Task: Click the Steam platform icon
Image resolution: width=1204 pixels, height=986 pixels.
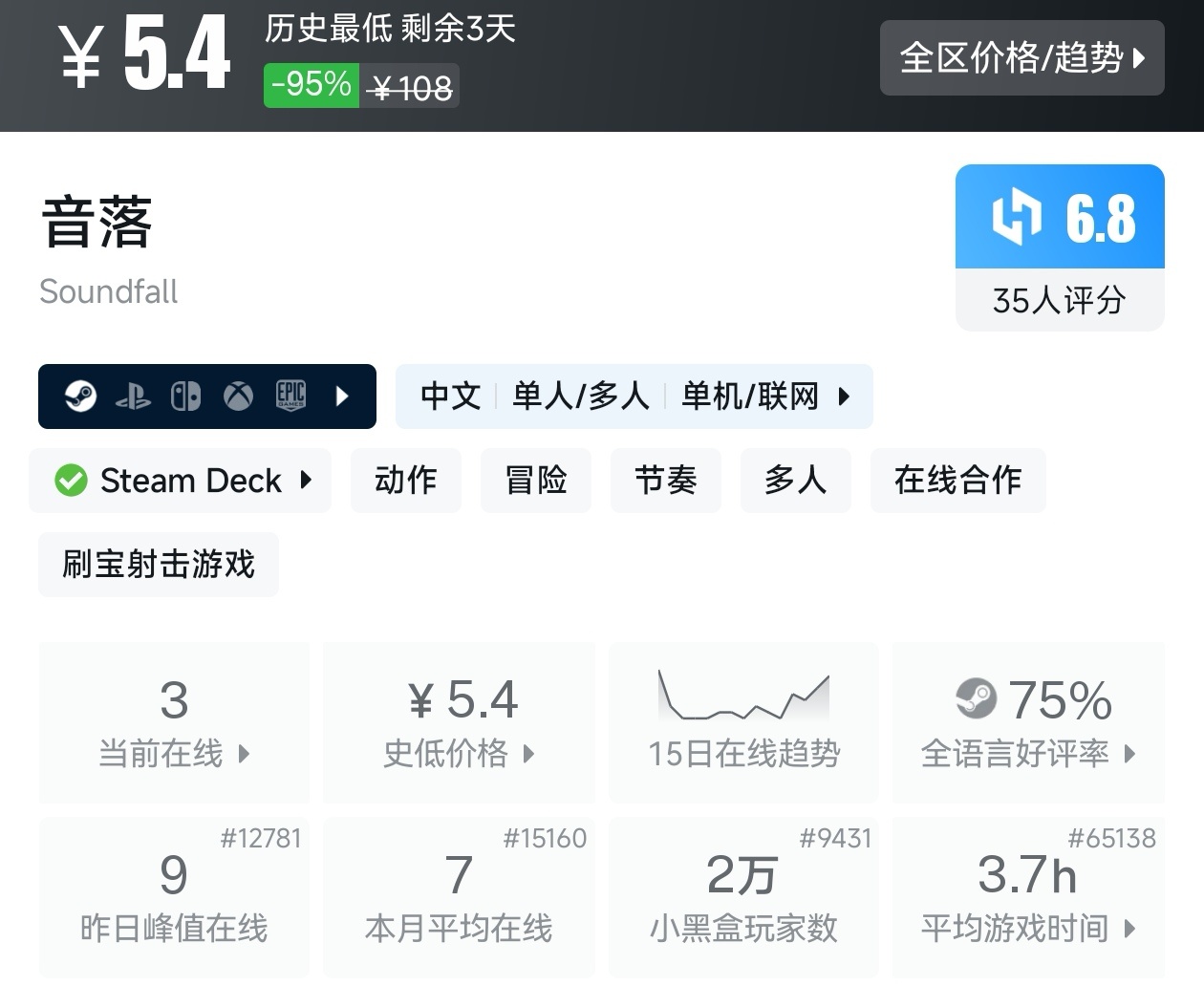Action: 80,396
